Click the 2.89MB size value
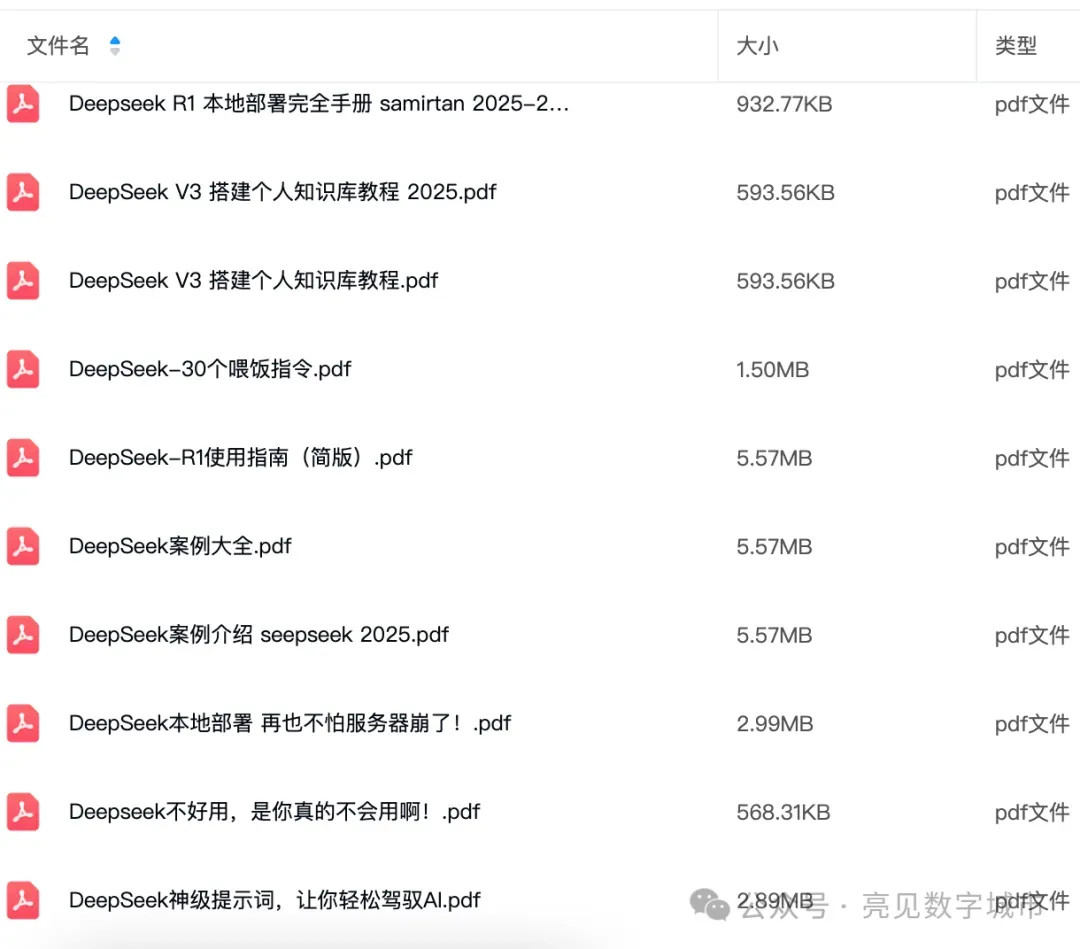1080x949 pixels. point(775,901)
